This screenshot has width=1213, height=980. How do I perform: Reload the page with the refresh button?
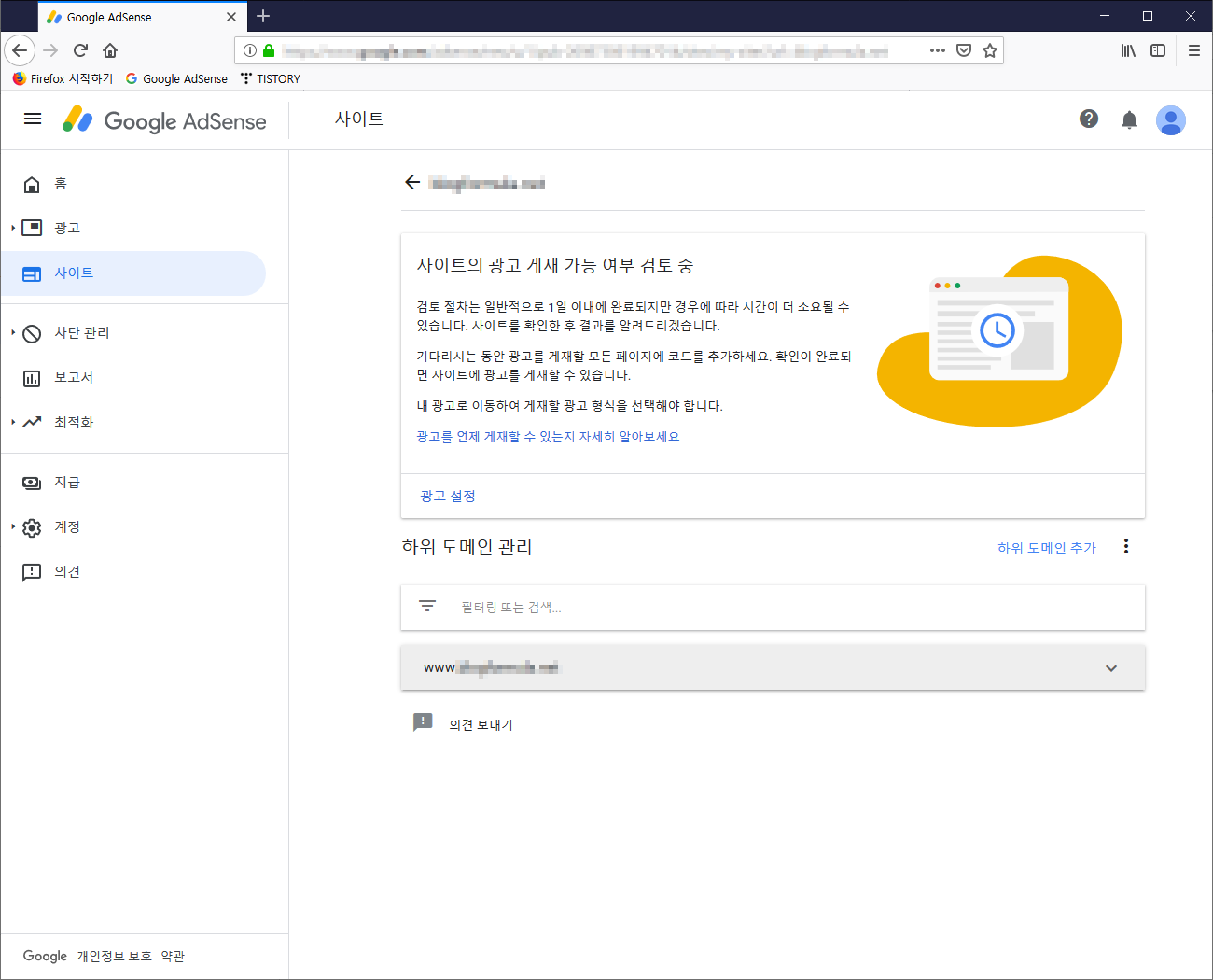(81, 50)
